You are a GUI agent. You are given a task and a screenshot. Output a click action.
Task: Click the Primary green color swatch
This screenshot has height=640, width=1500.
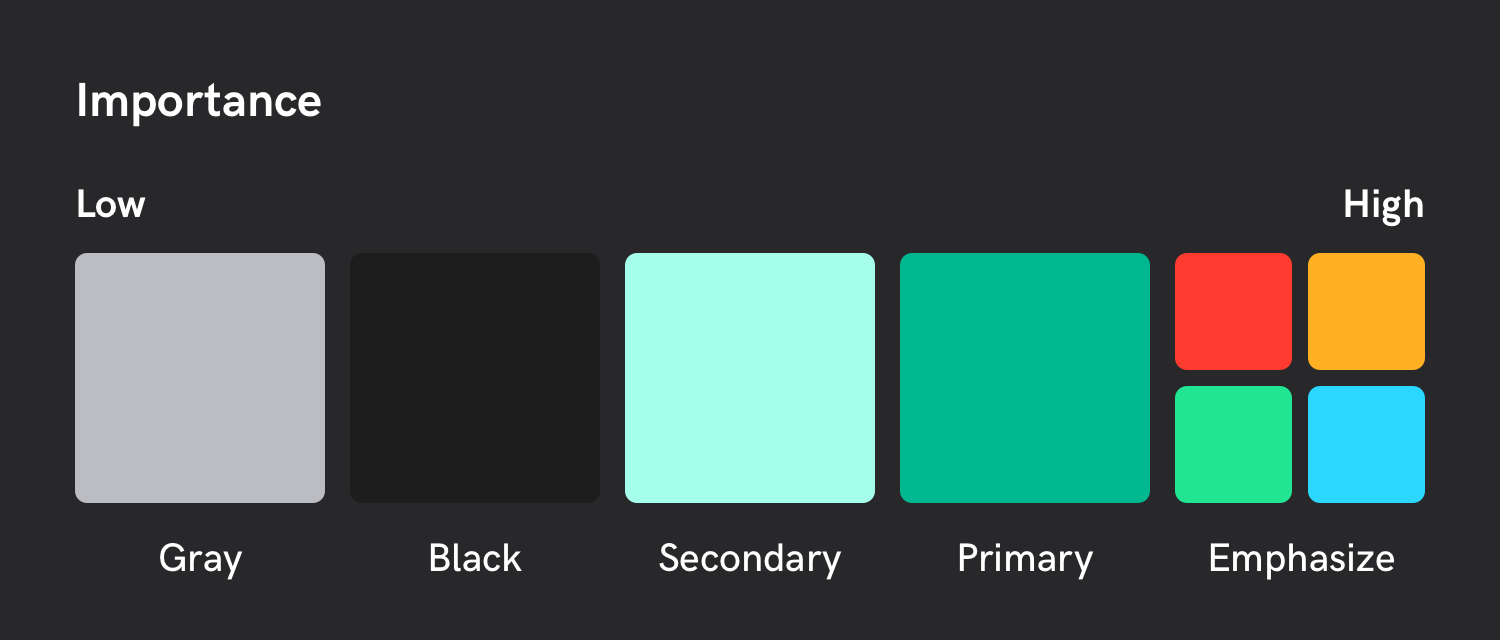pyautogui.click(x=1025, y=378)
